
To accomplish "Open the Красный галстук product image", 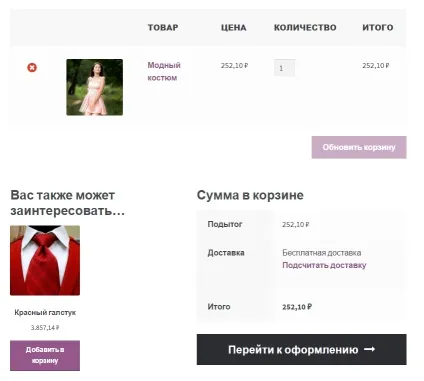I will (45, 260).
